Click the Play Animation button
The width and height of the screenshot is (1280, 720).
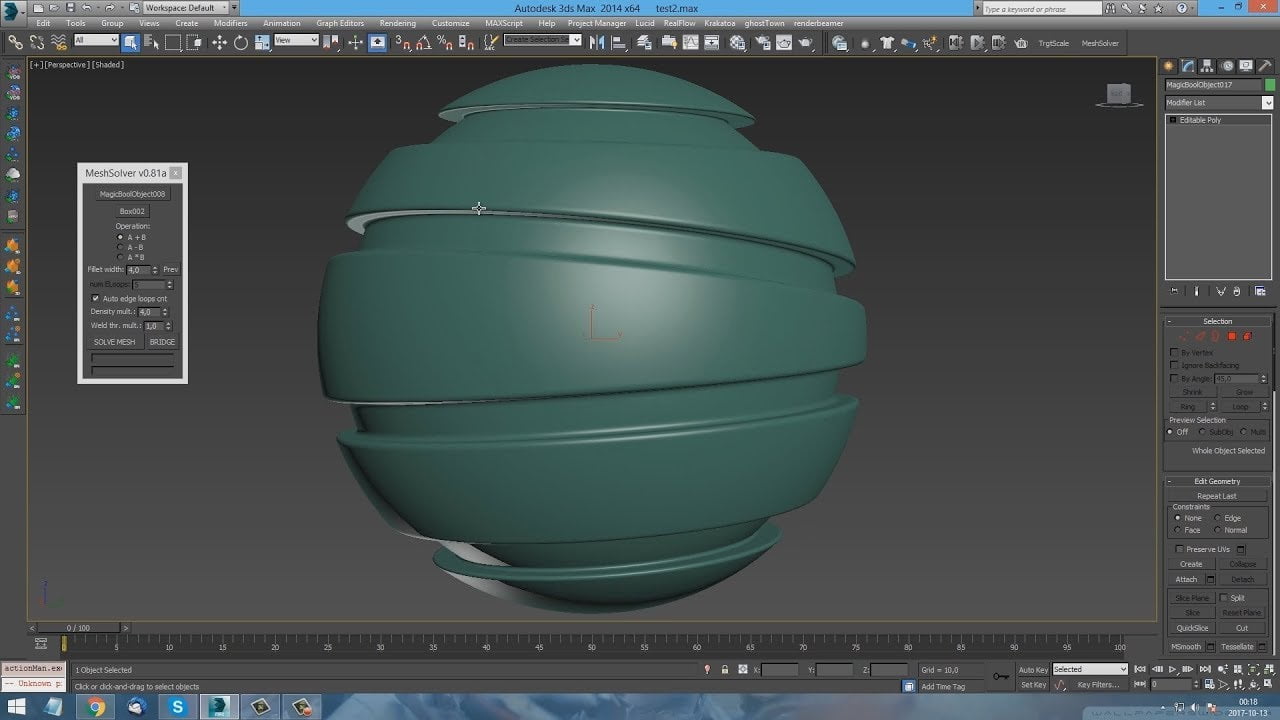[x=1173, y=669]
